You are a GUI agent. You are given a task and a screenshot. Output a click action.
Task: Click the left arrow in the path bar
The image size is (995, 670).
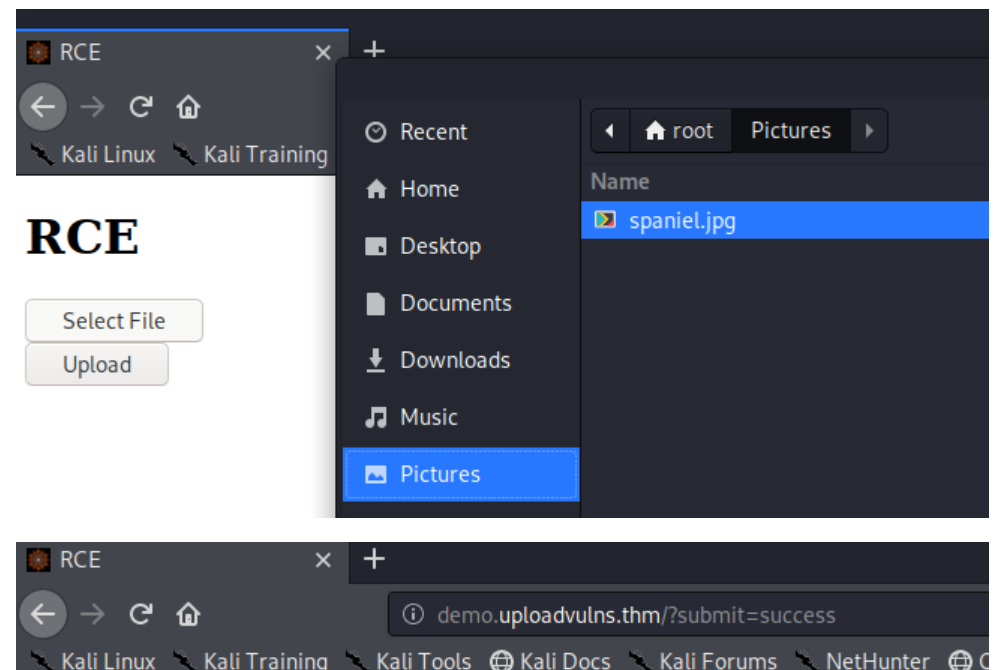pyautogui.click(x=610, y=131)
